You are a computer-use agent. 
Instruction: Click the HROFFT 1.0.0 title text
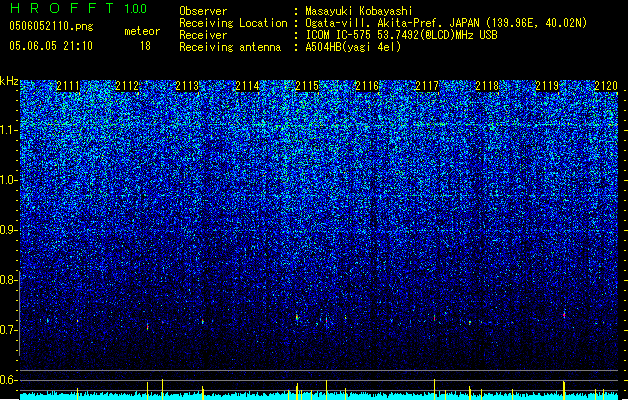click(79, 8)
